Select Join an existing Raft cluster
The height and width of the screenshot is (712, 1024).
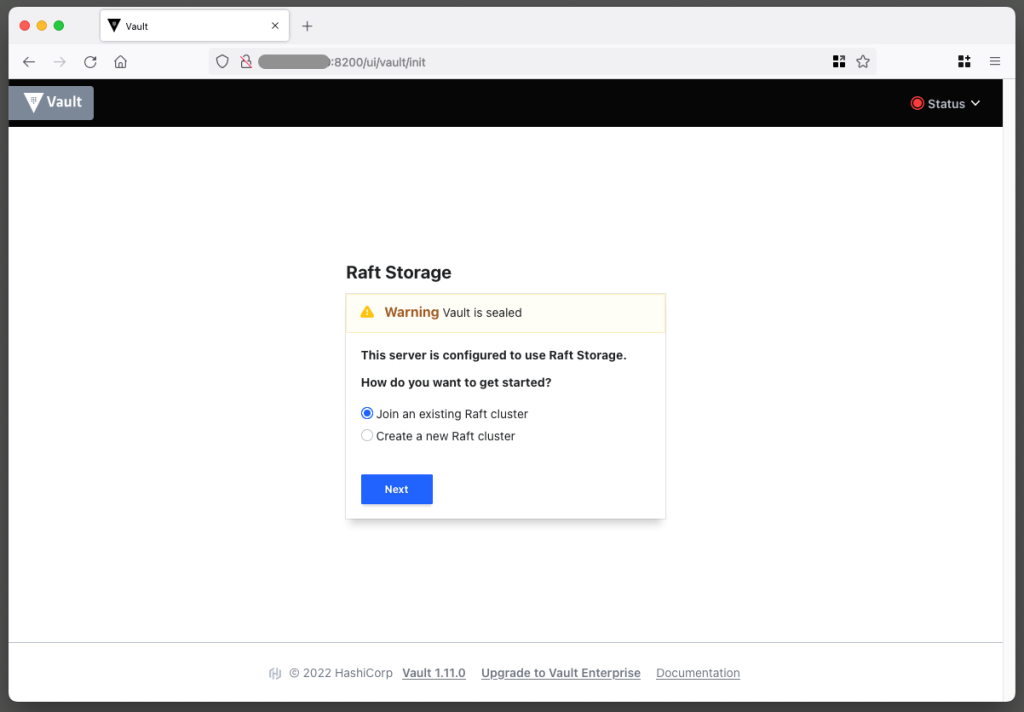[x=367, y=413]
